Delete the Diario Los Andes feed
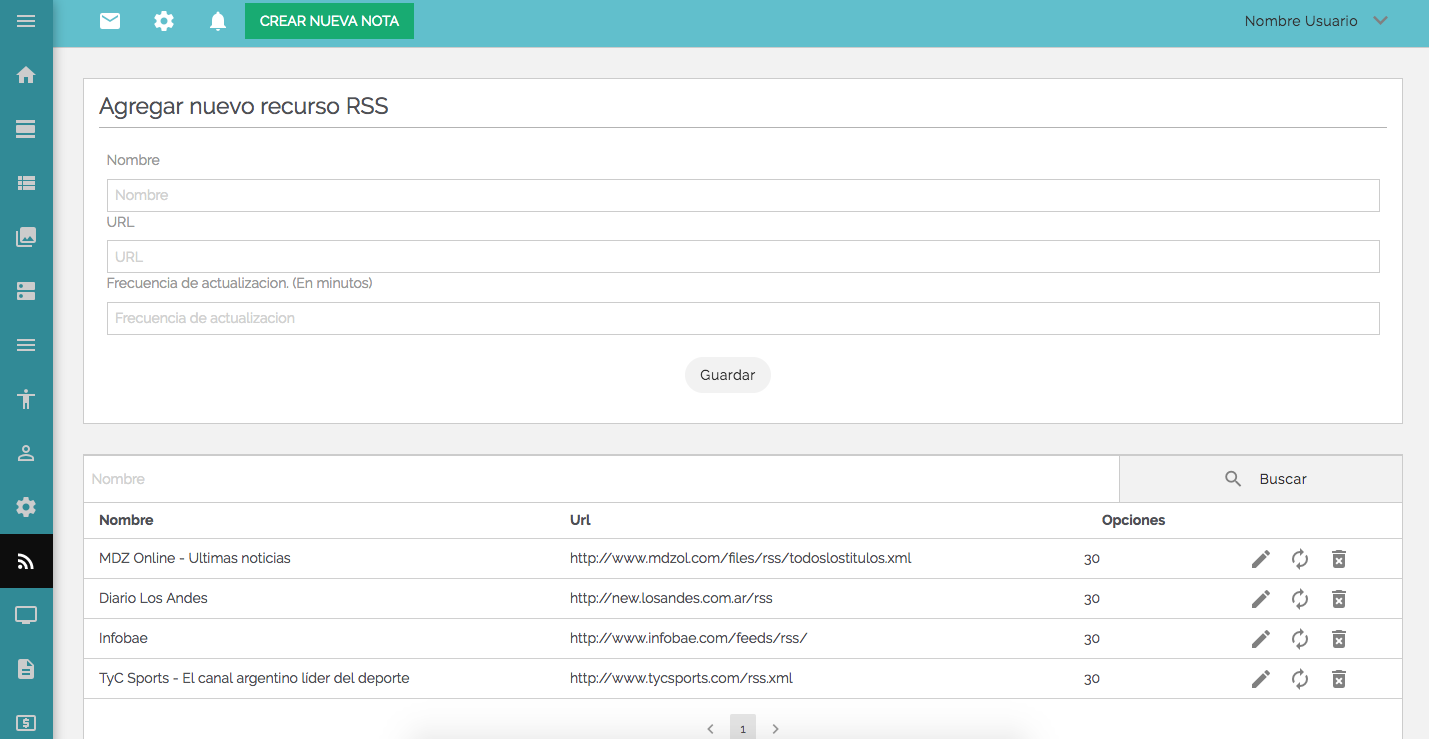The height and width of the screenshot is (739, 1429). click(1339, 599)
